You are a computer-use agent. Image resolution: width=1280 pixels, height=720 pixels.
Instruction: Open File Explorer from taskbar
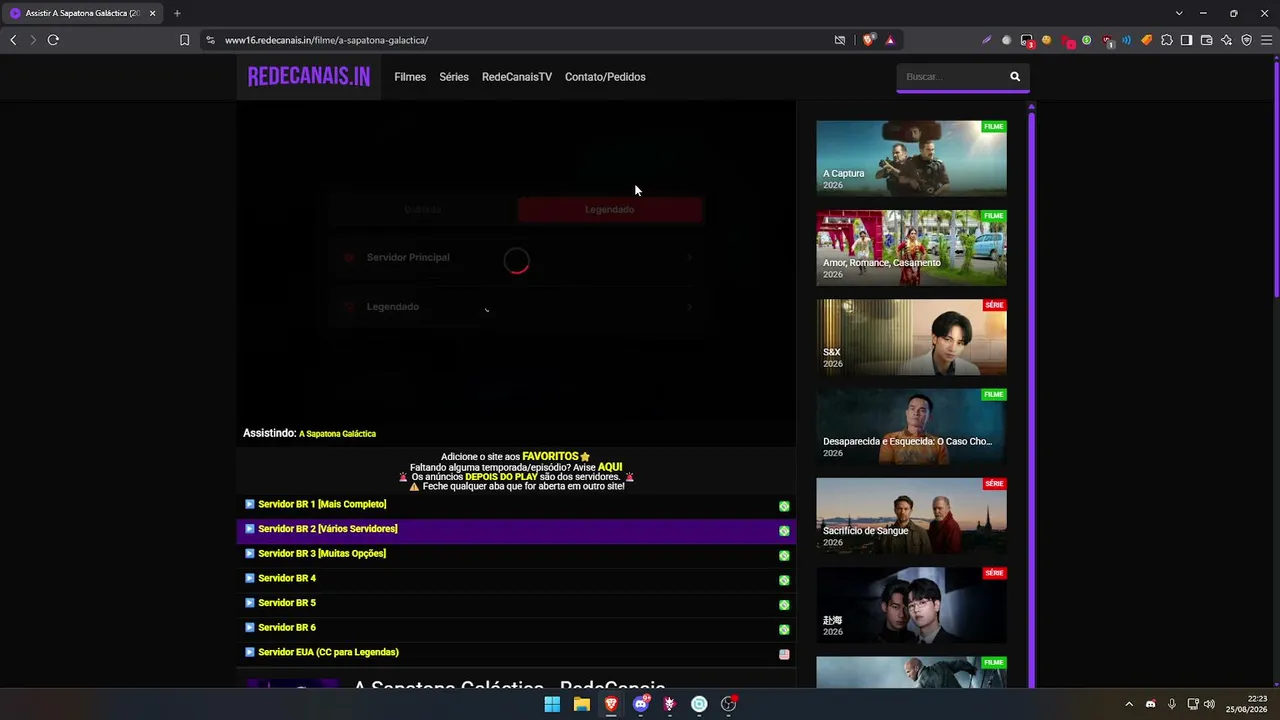pyautogui.click(x=581, y=704)
